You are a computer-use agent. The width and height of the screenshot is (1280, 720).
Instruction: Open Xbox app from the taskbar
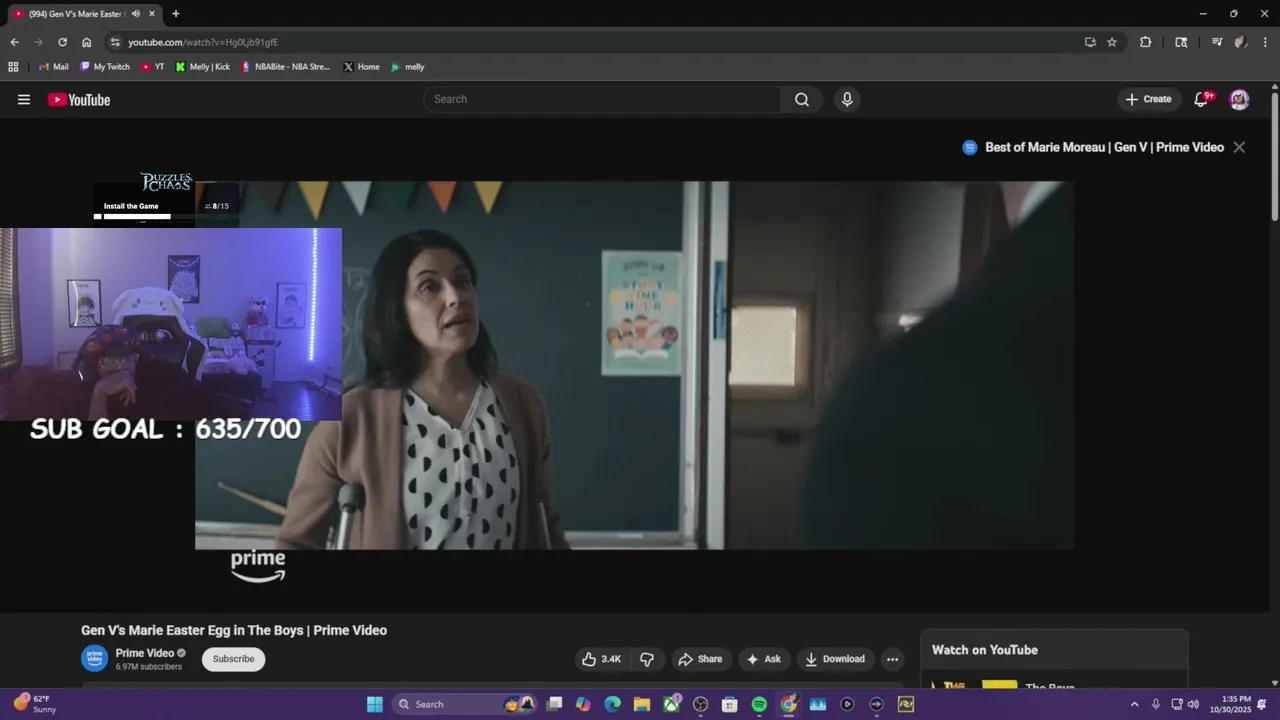671,704
